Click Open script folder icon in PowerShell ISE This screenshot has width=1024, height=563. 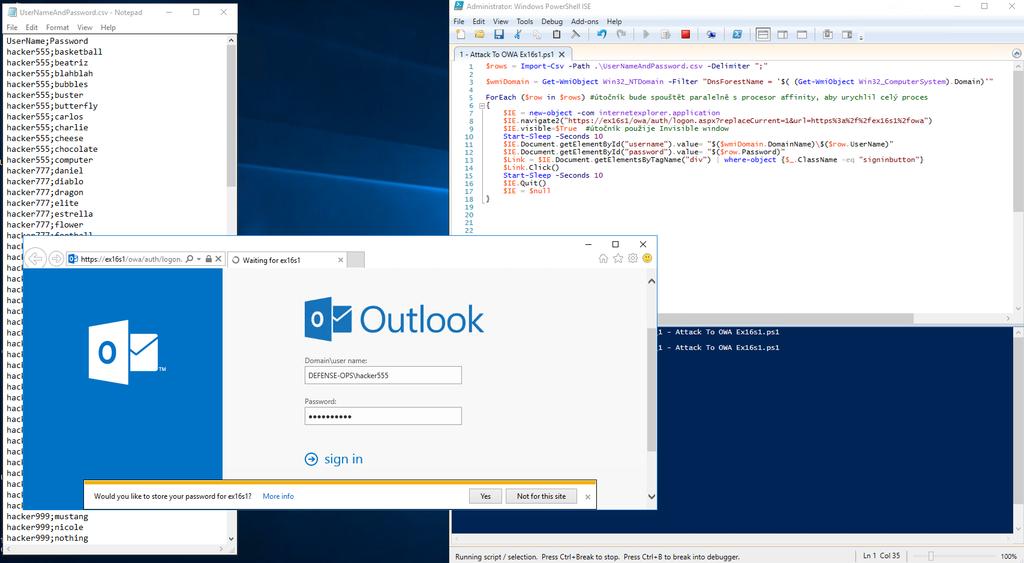click(x=479, y=35)
